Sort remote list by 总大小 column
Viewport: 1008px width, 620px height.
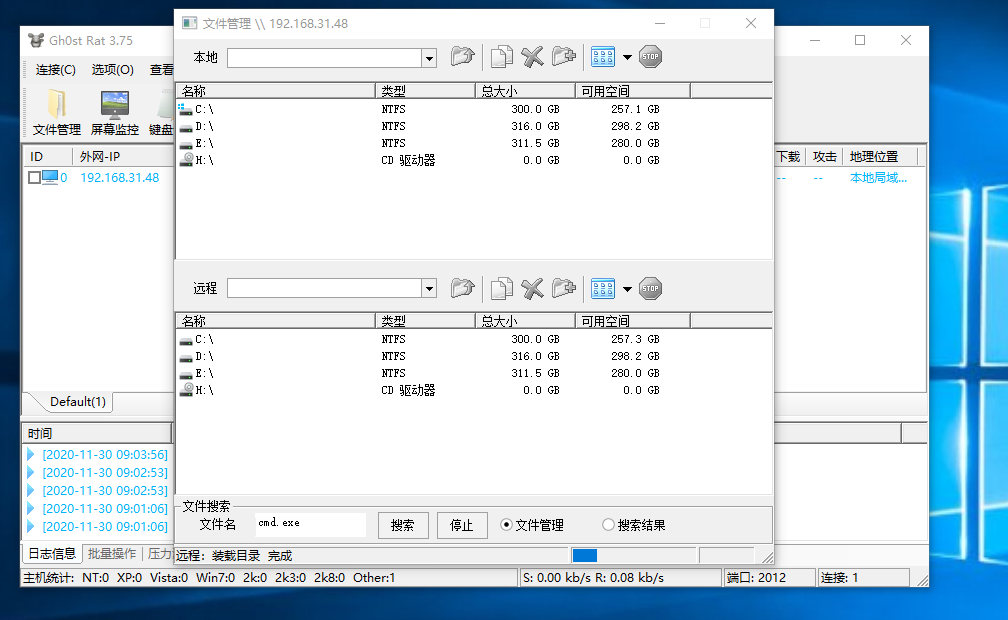(525, 321)
